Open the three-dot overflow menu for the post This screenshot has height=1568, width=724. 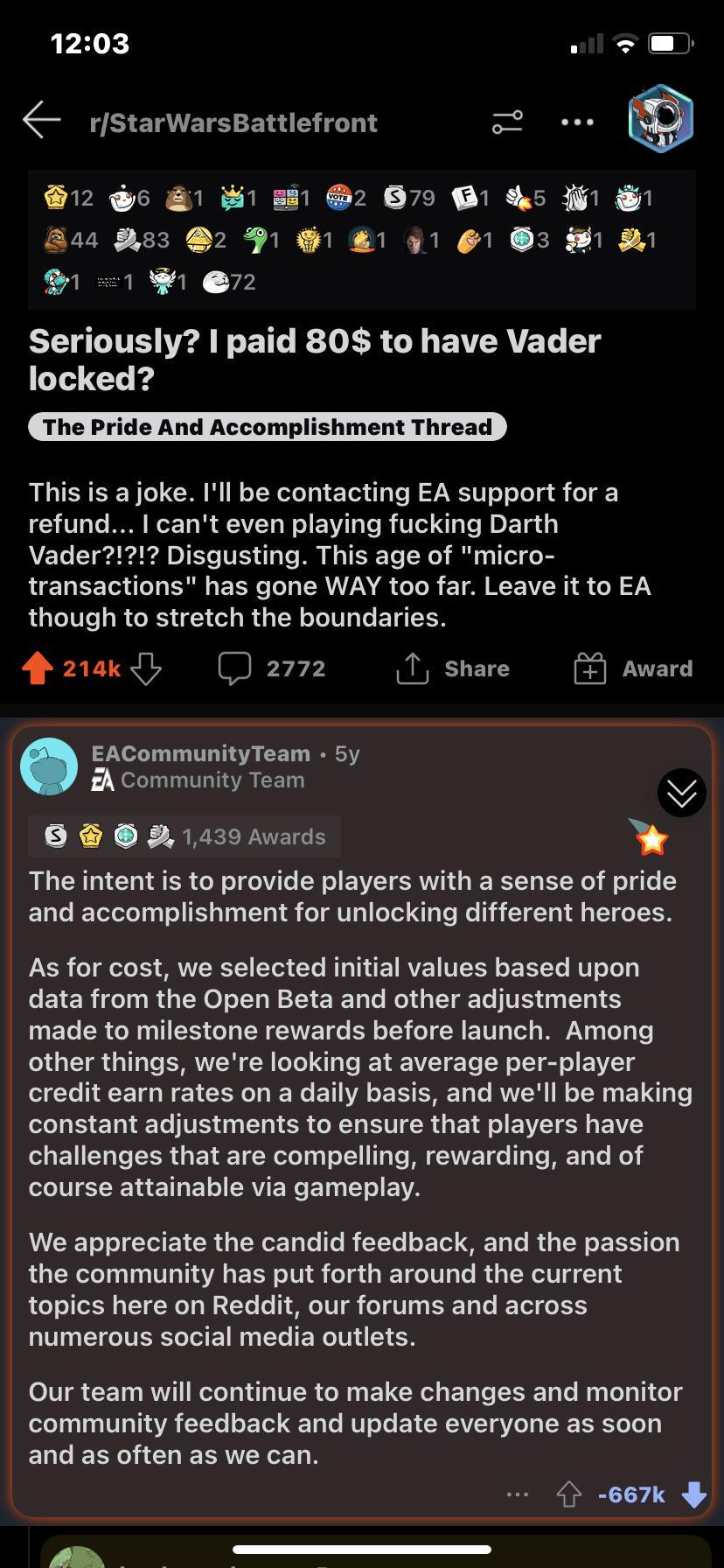[576, 122]
